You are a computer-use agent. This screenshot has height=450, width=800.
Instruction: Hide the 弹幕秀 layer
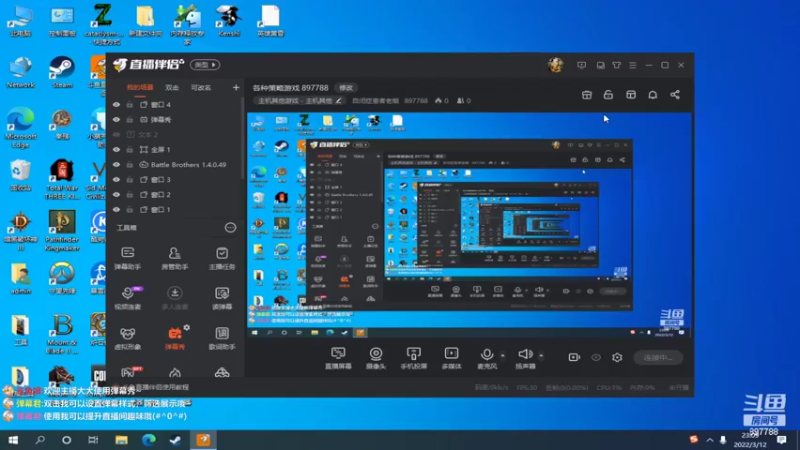point(116,119)
